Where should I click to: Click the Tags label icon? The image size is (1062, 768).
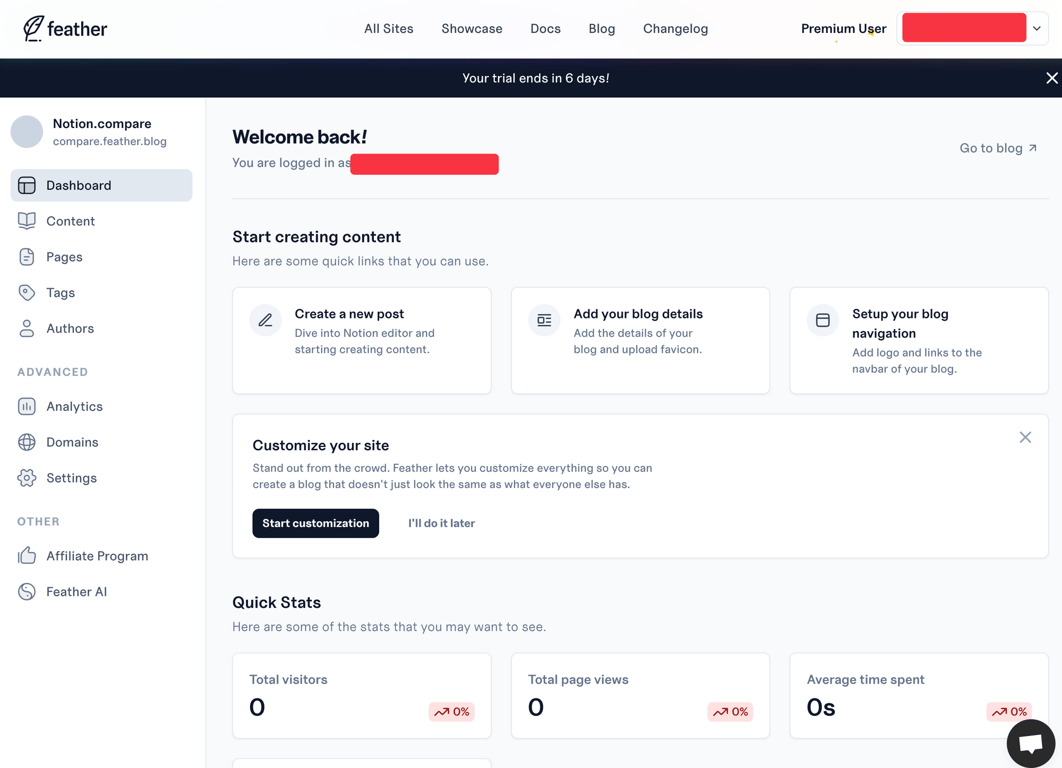[x=26, y=293]
